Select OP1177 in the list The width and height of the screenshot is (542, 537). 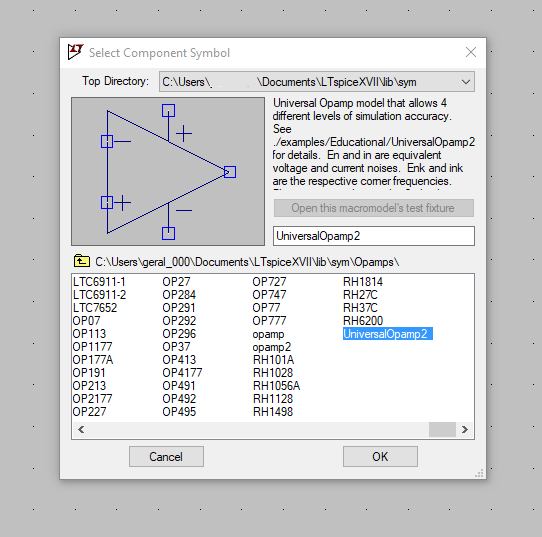[x=92, y=347]
